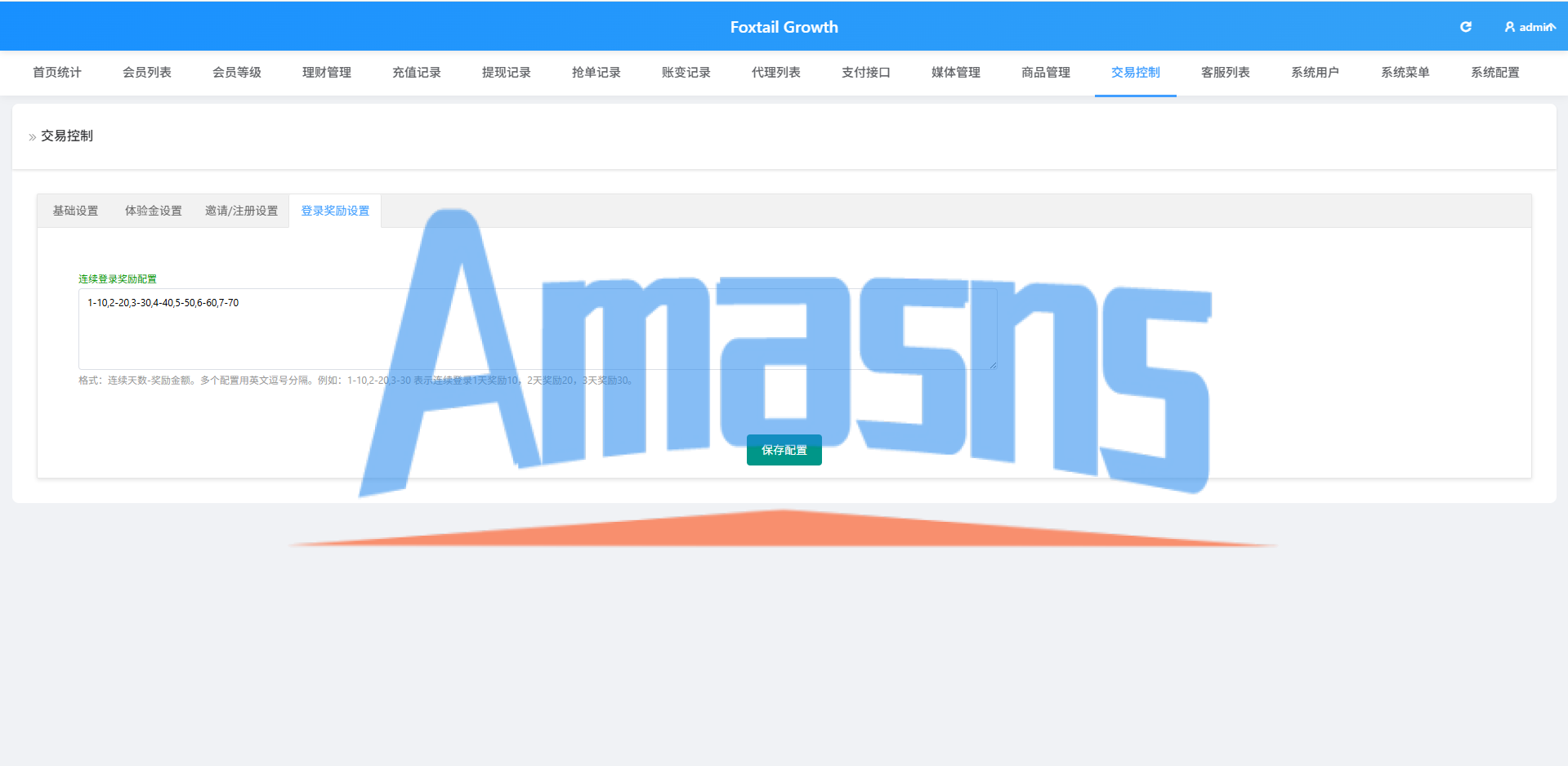
Task: Navigate to 理财管理
Action: coord(327,73)
